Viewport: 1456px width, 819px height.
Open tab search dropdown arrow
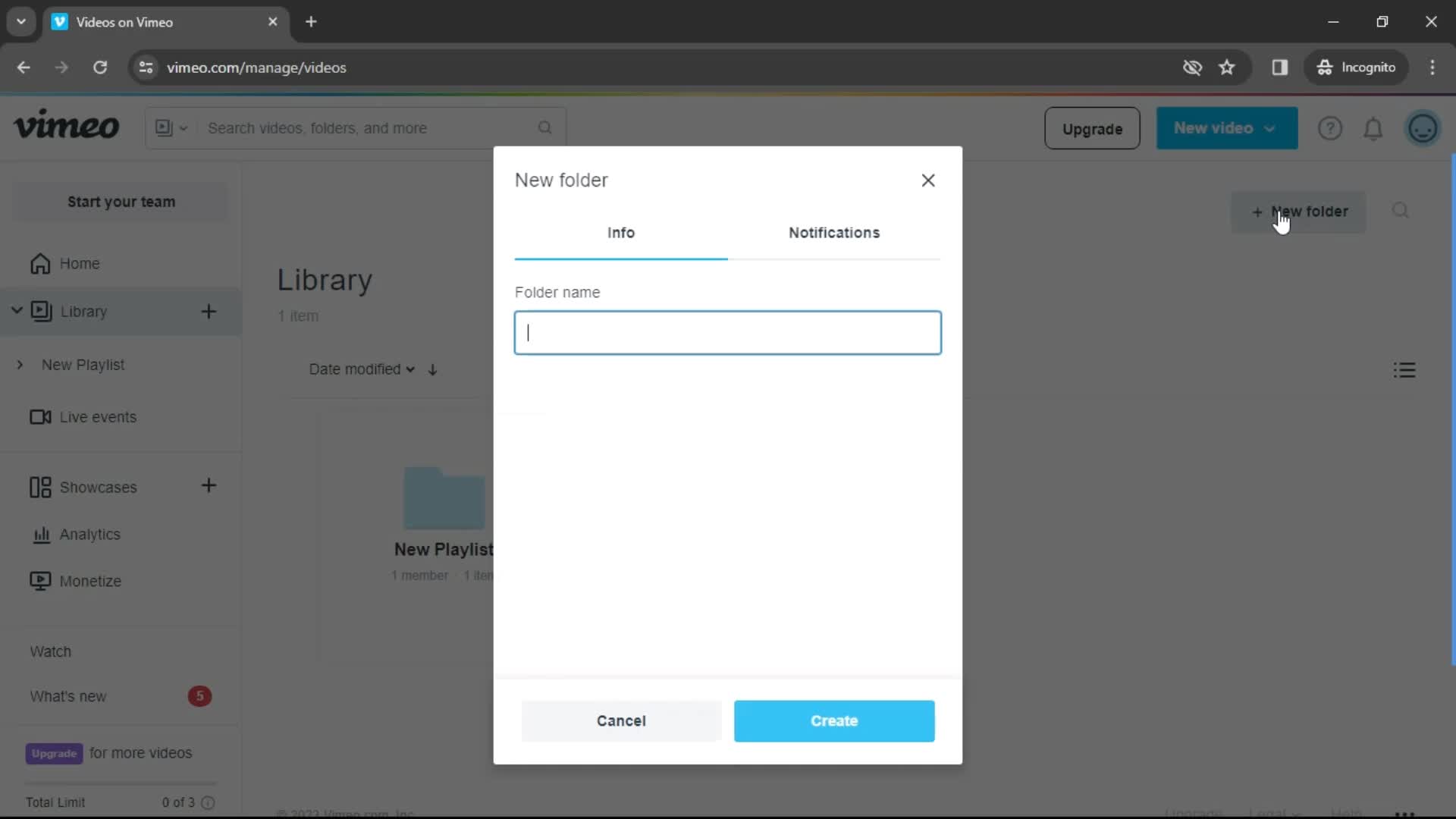[x=21, y=22]
